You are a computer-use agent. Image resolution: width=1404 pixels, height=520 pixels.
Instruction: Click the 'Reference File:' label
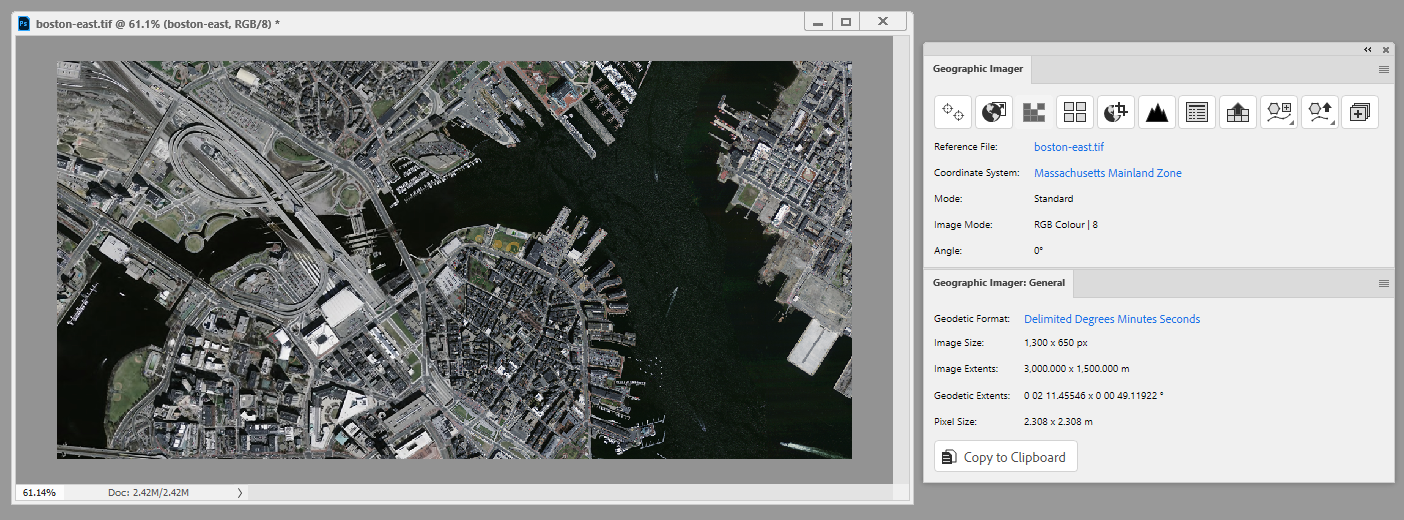pyautogui.click(x=966, y=147)
